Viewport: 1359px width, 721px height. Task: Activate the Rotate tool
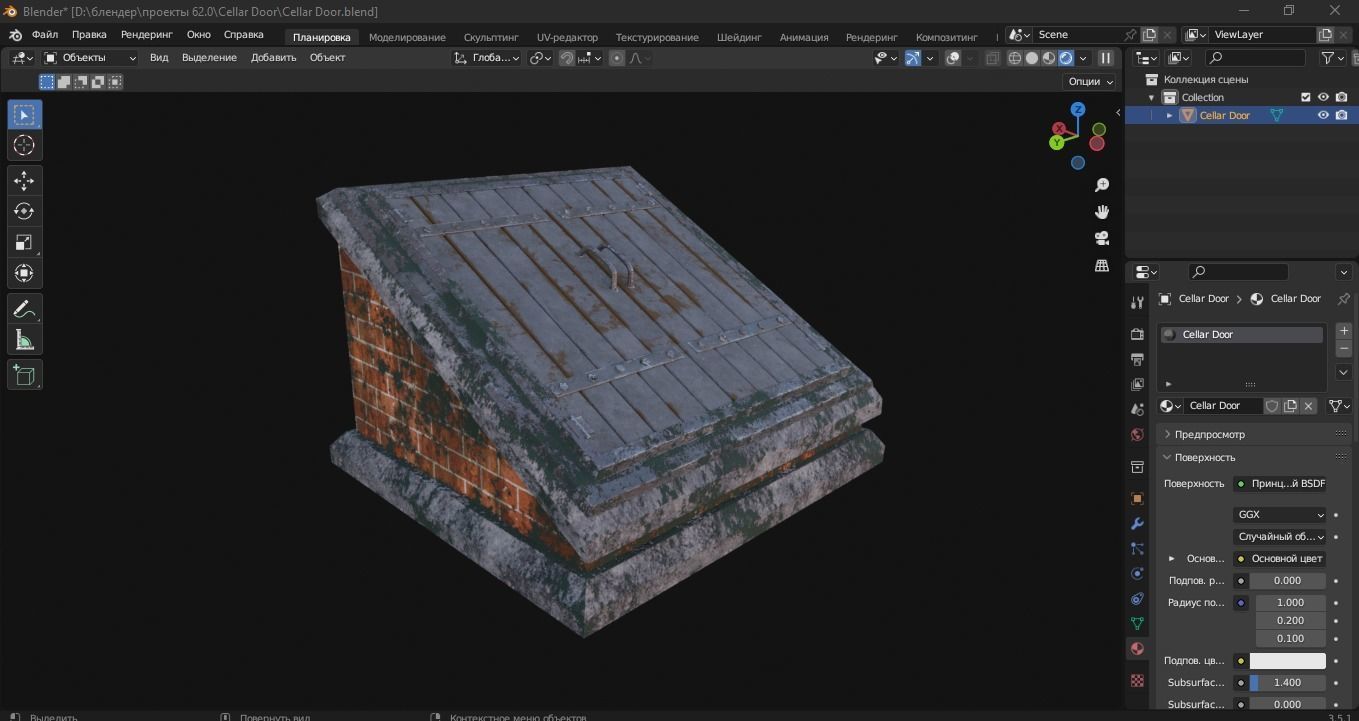point(24,212)
